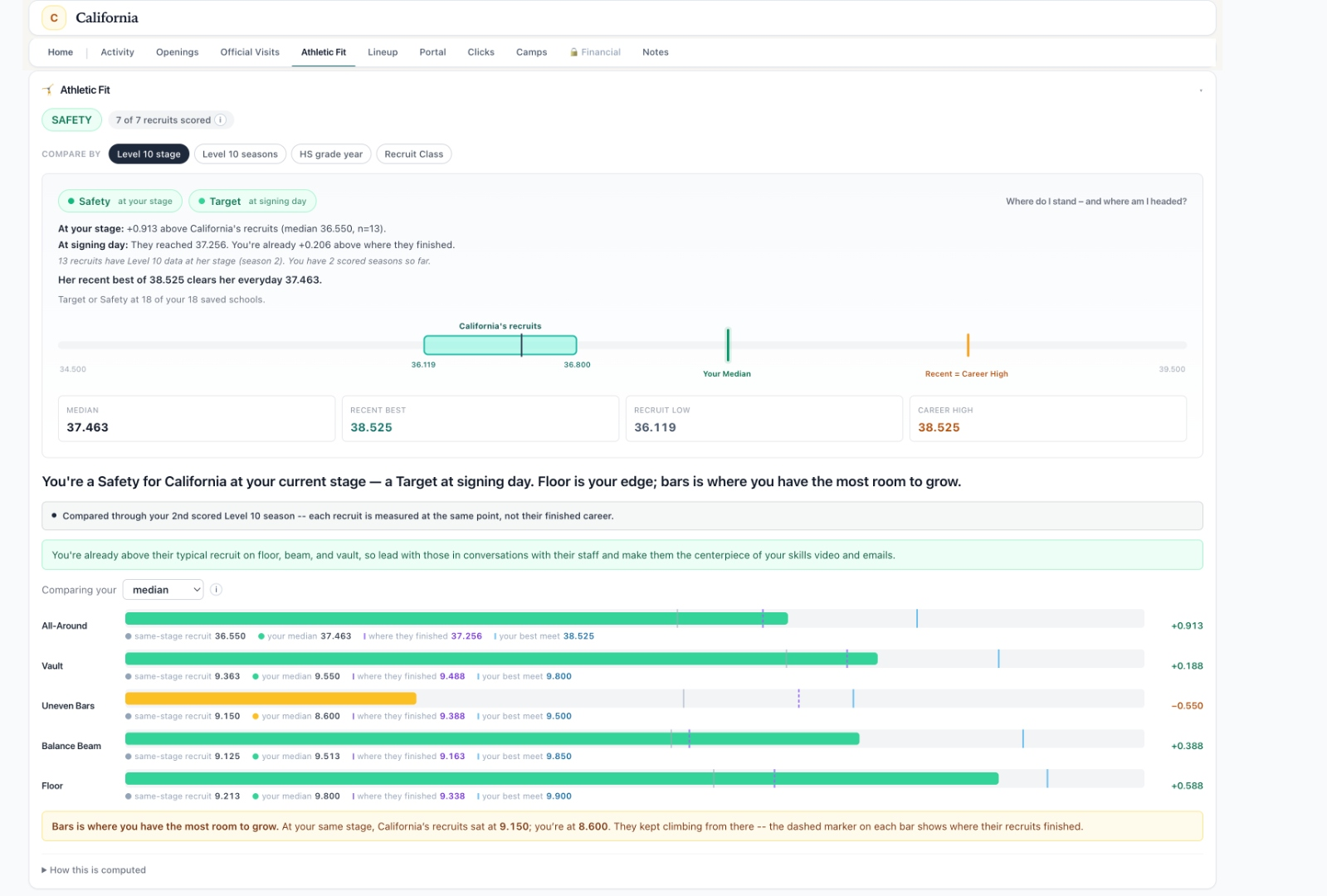
Task: Click the RECRUIT LOW 36.119 stat card
Action: (764, 419)
